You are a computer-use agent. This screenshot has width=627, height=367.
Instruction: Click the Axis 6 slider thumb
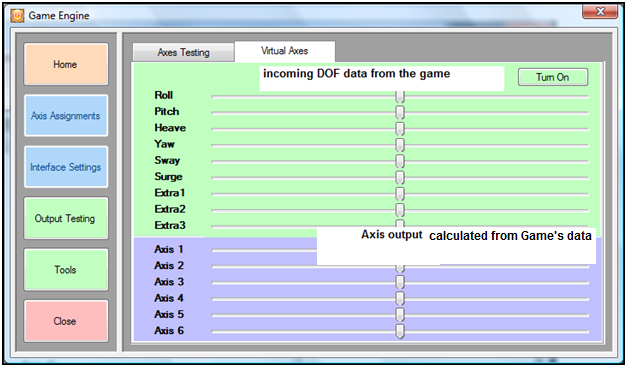click(x=400, y=331)
